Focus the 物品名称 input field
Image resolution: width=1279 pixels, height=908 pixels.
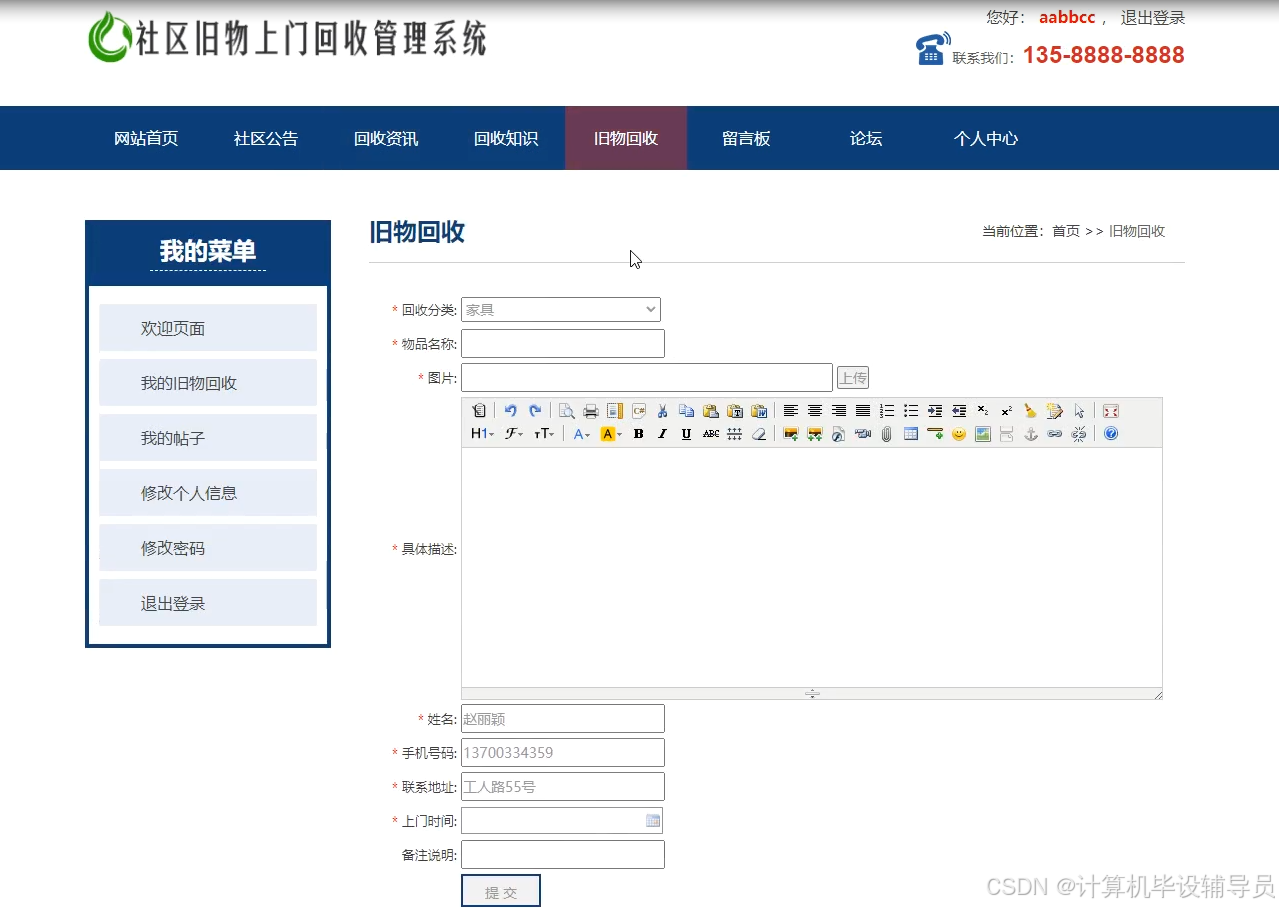tap(563, 343)
